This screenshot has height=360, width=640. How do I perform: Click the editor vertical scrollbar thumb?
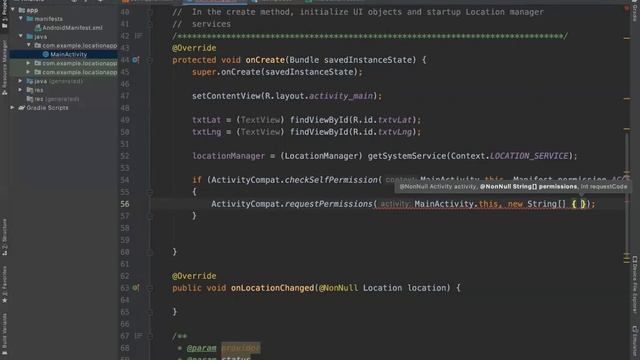(x=626, y=195)
